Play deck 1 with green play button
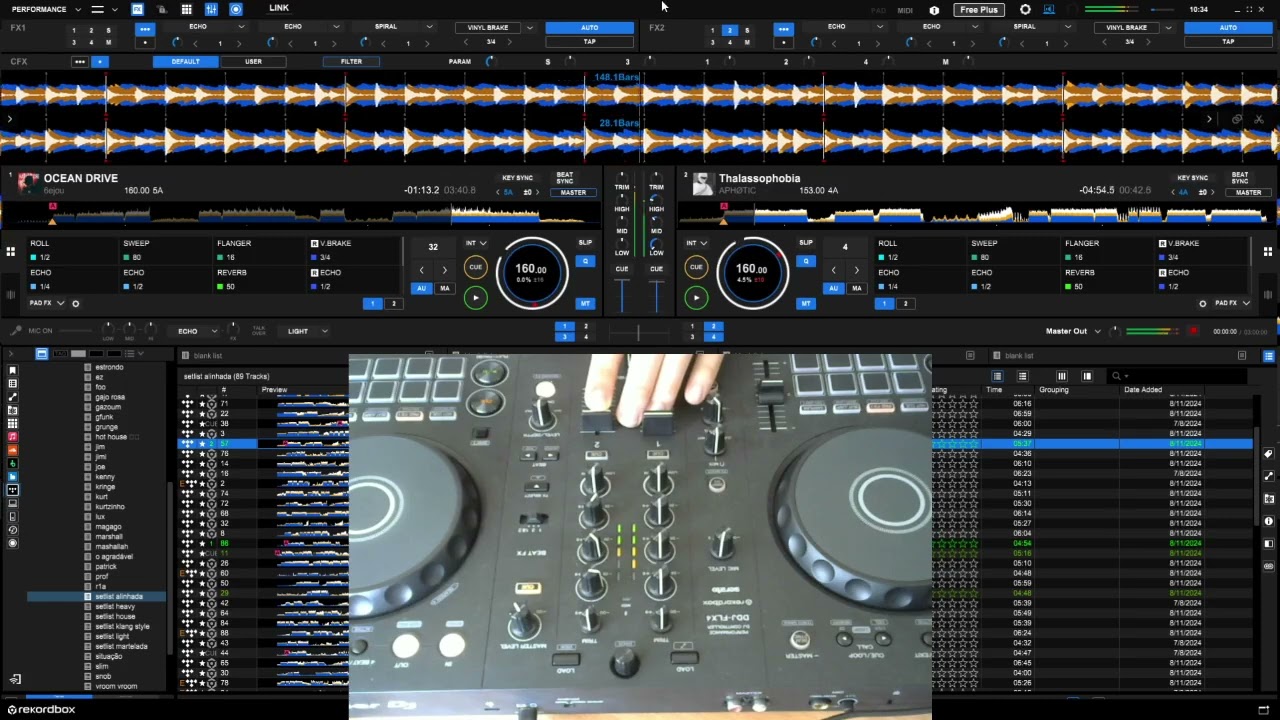This screenshot has height=720, width=1280. [x=476, y=297]
